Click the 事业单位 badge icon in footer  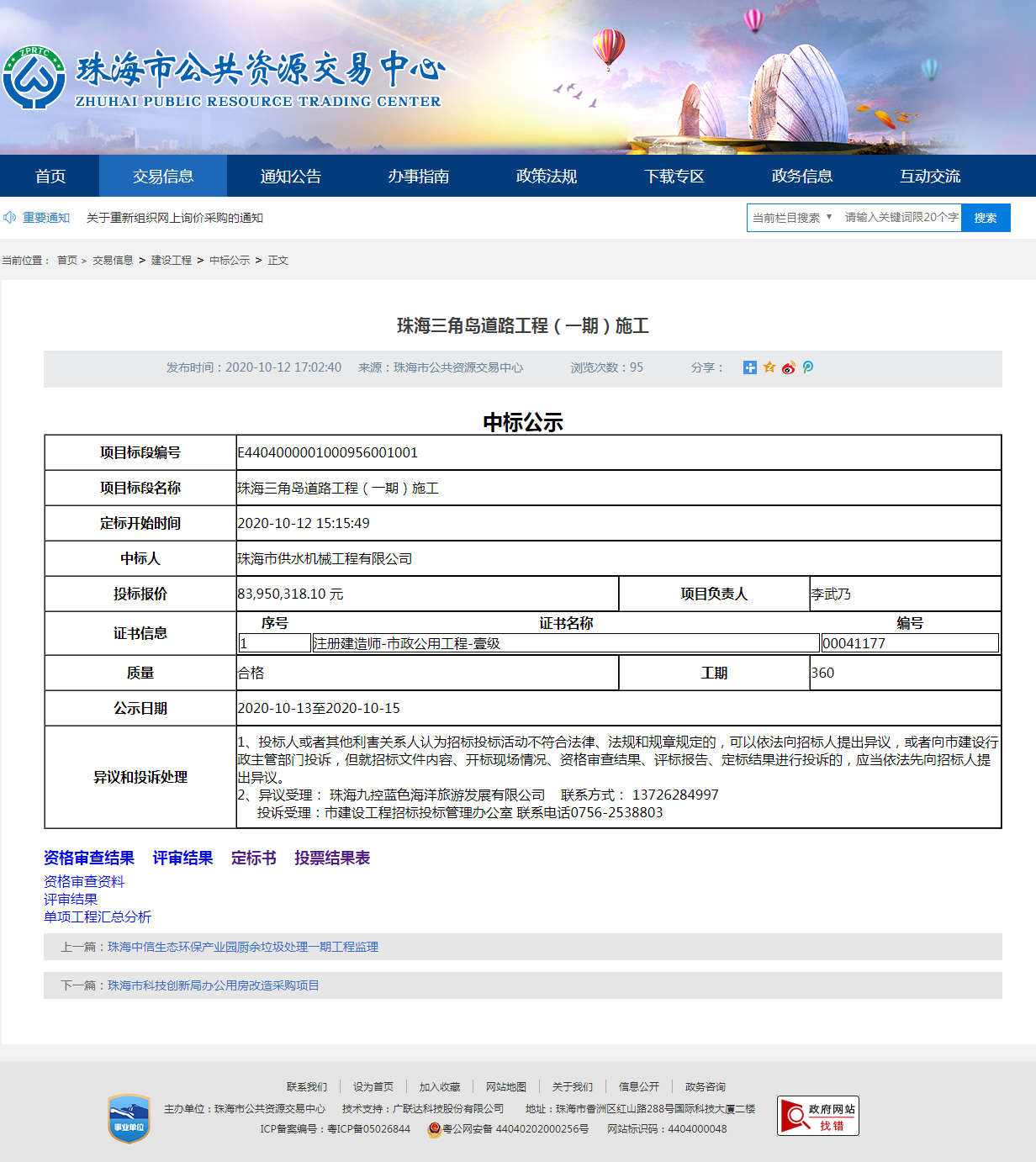(129, 1118)
